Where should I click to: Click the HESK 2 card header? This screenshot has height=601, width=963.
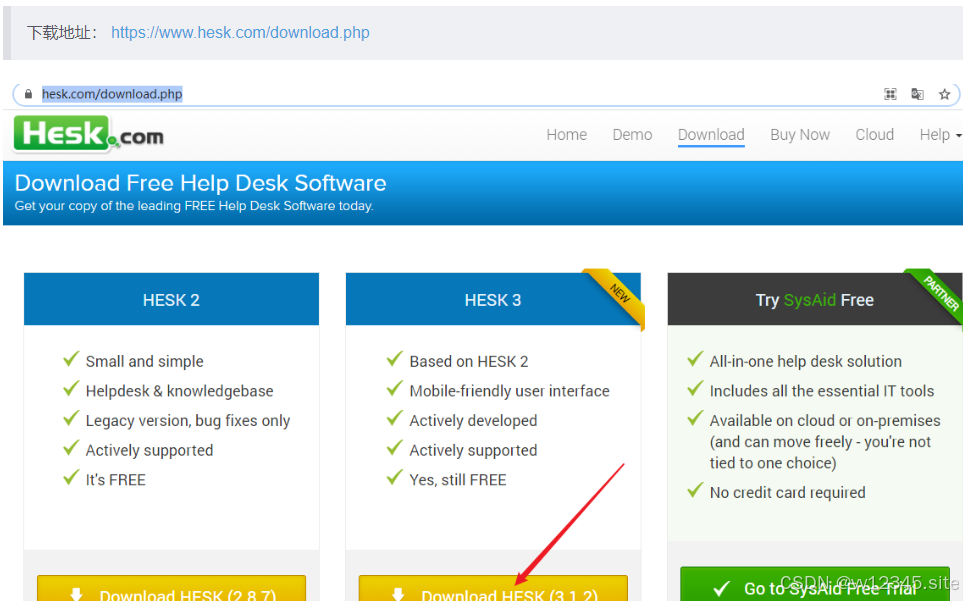pyautogui.click(x=171, y=300)
